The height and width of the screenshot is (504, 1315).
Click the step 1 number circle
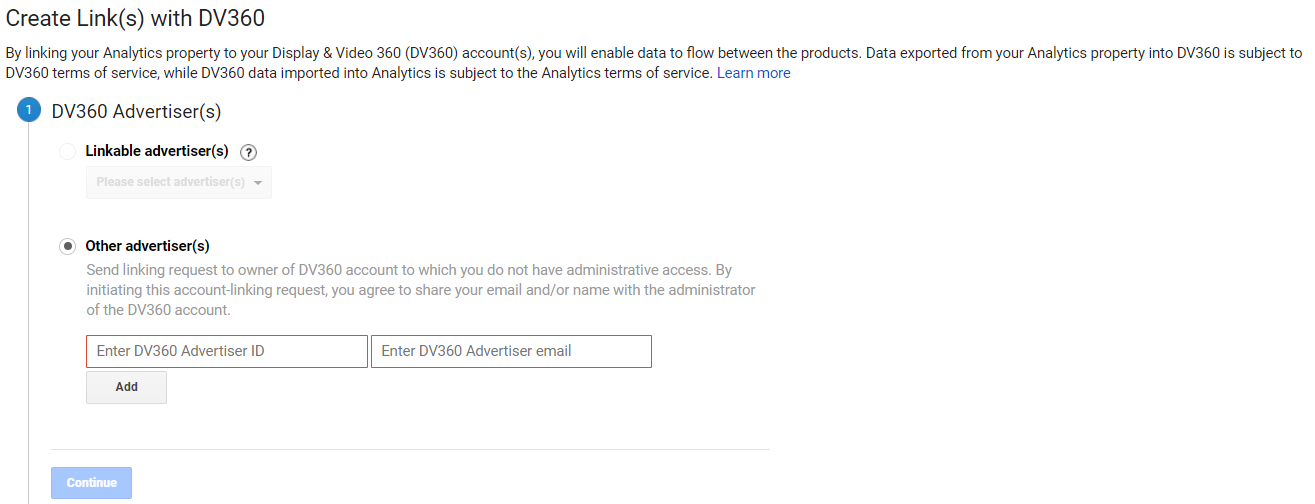[x=28, y=111]
